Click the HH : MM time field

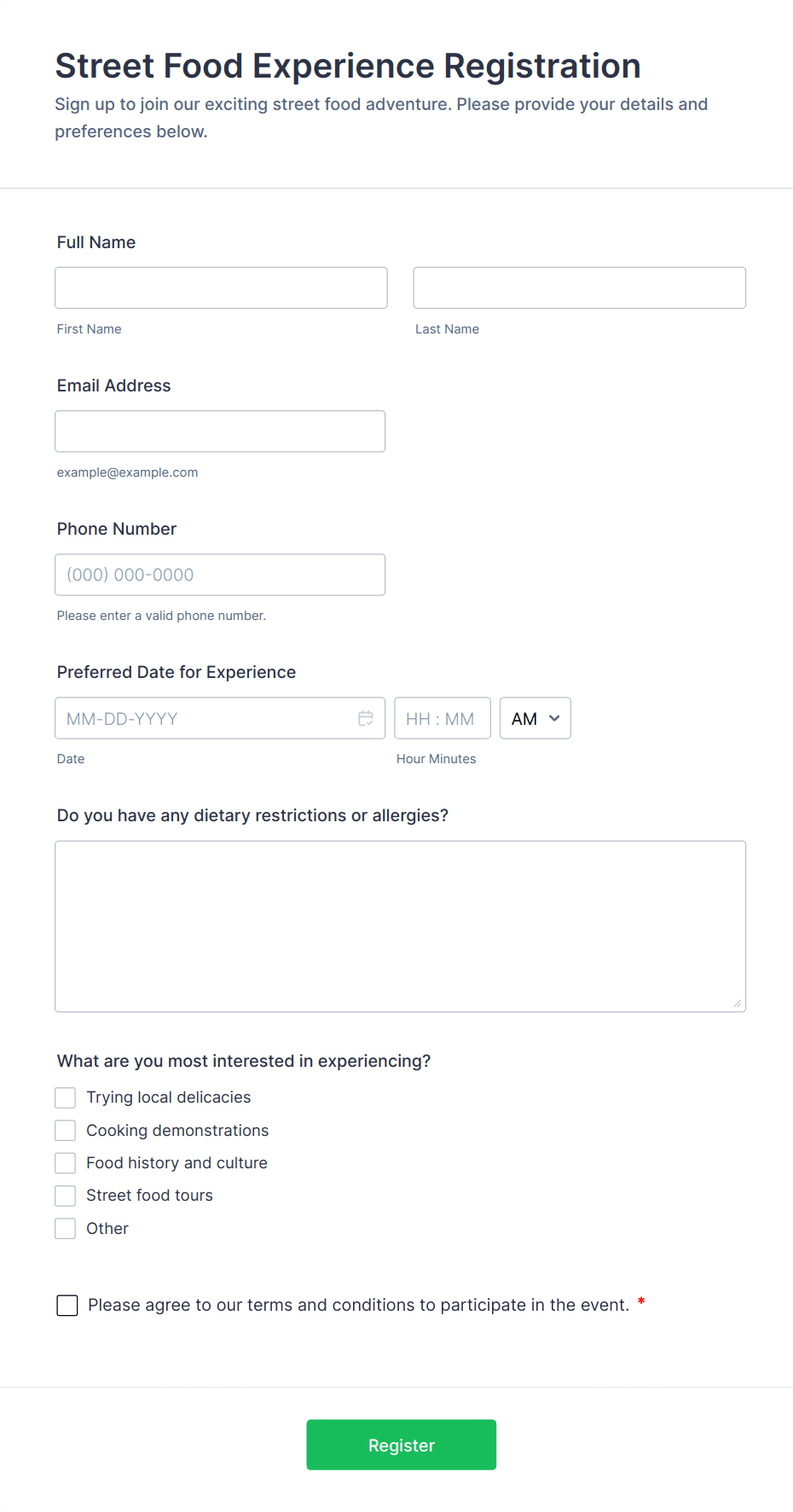pyautogui.click(x=442, y=718)
